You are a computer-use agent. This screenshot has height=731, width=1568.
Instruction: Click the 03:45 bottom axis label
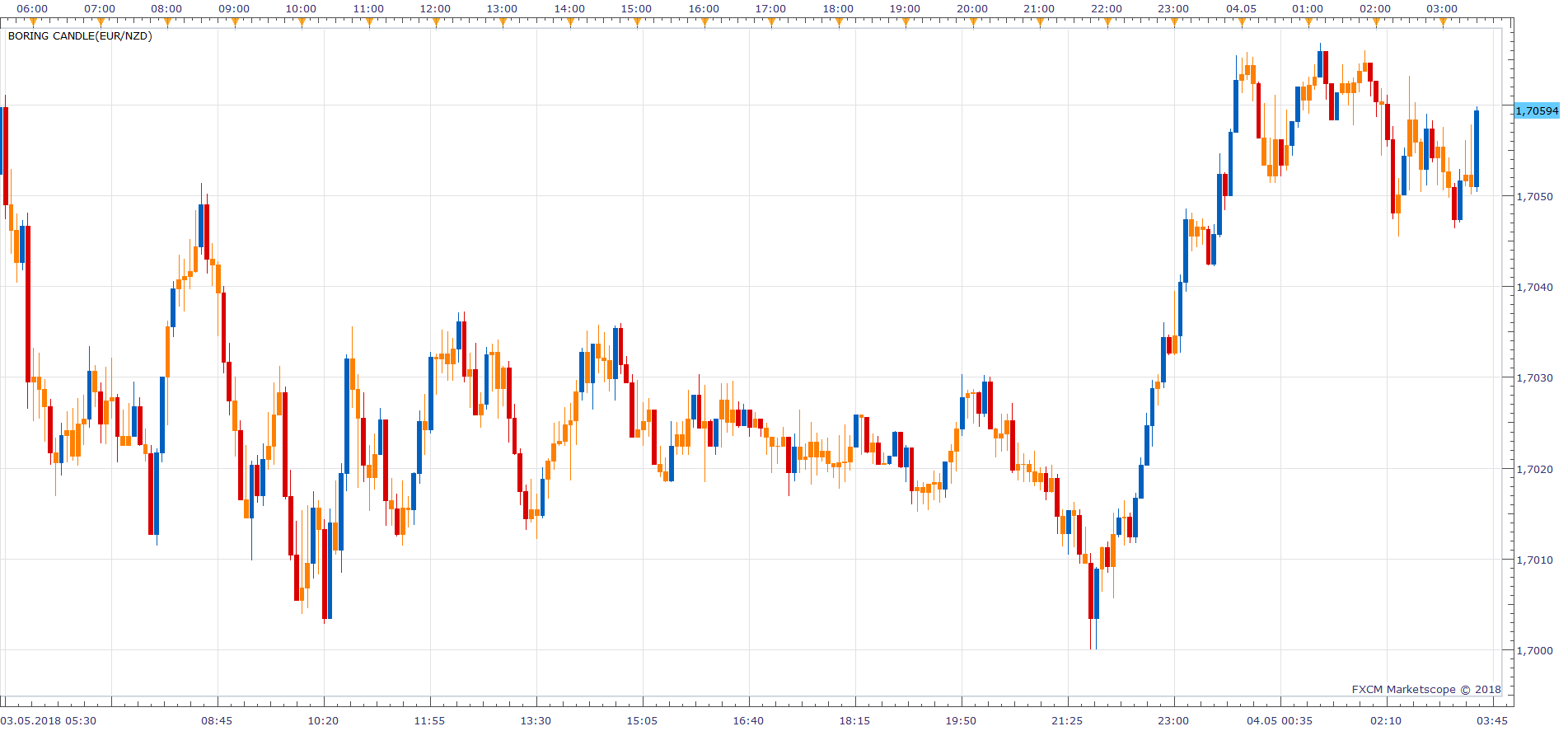(x=1492, y=721)
